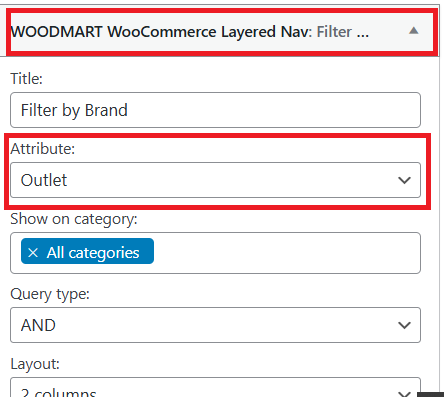The height and width of the screenshot is (397, 444).
Task: Open the Query type dropdown showing AND
Action: (215, 325)
